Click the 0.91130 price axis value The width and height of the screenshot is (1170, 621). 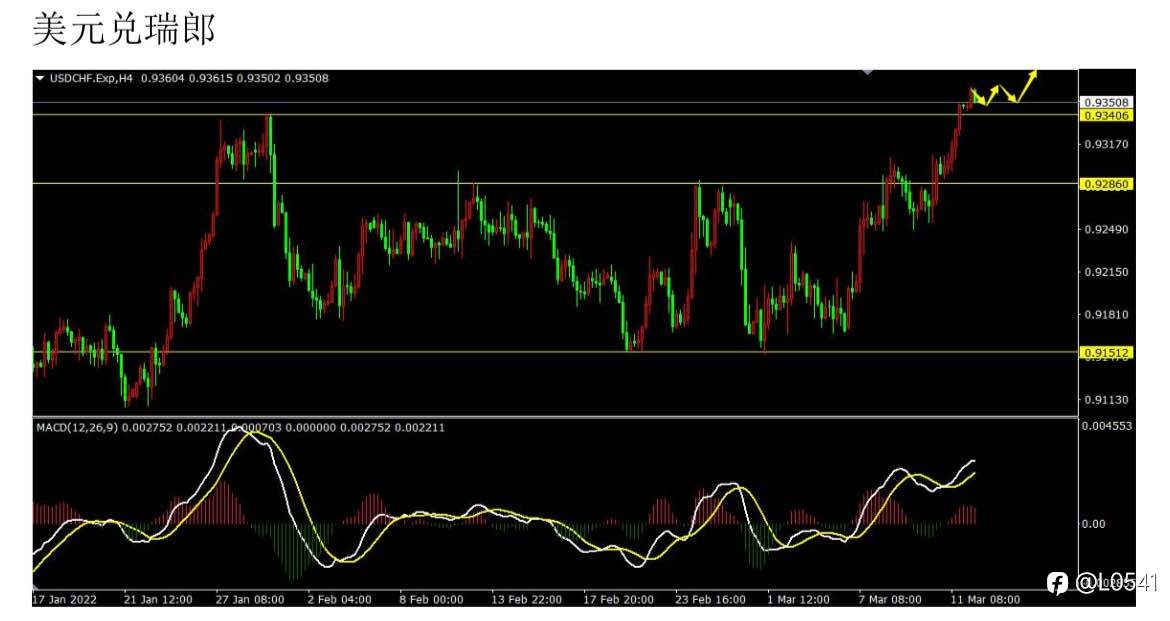pos(1106,399)
